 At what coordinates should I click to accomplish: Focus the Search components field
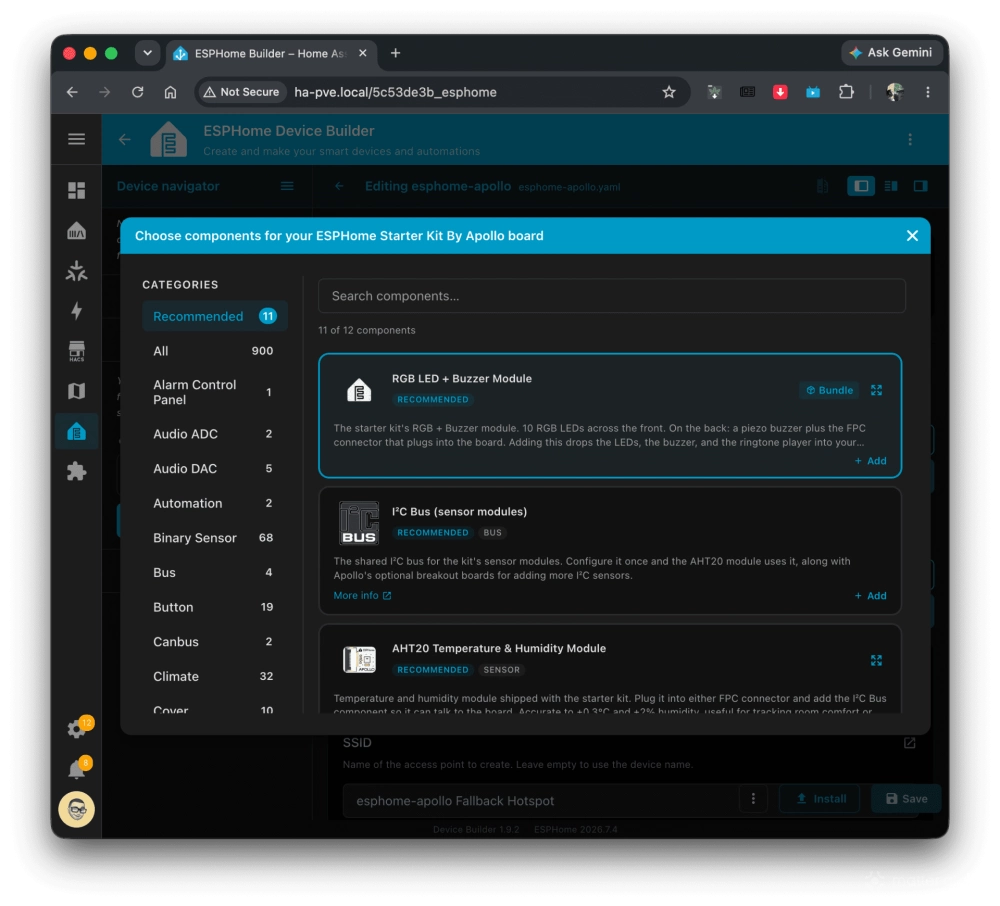[612, 296]
